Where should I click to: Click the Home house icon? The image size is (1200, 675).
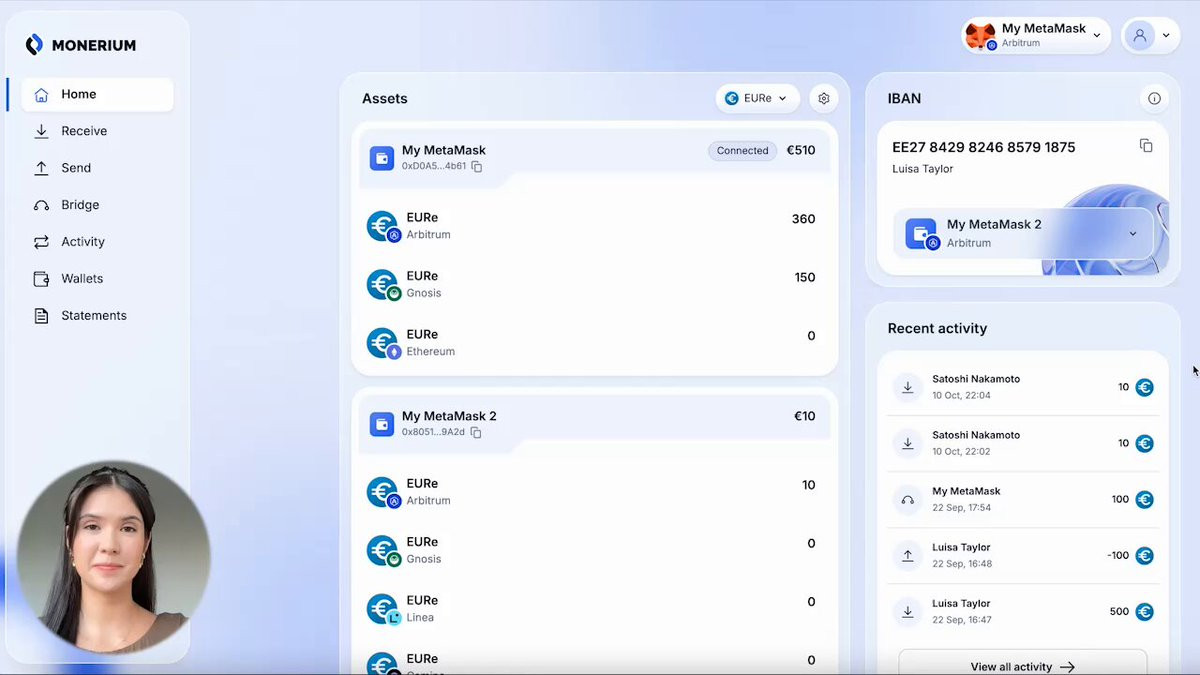41,95
